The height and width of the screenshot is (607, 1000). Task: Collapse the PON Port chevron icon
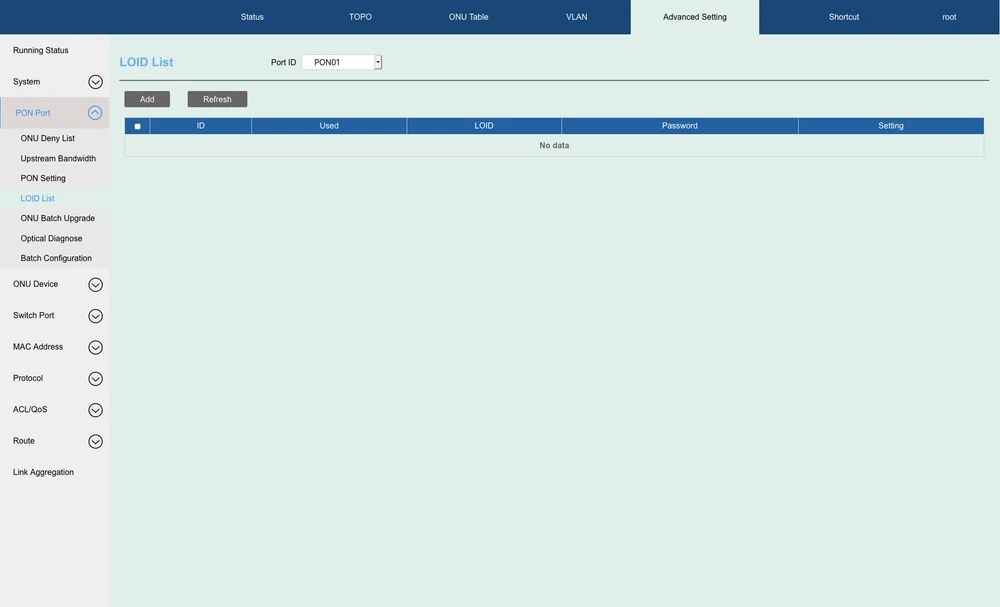(x=95, y=113)
